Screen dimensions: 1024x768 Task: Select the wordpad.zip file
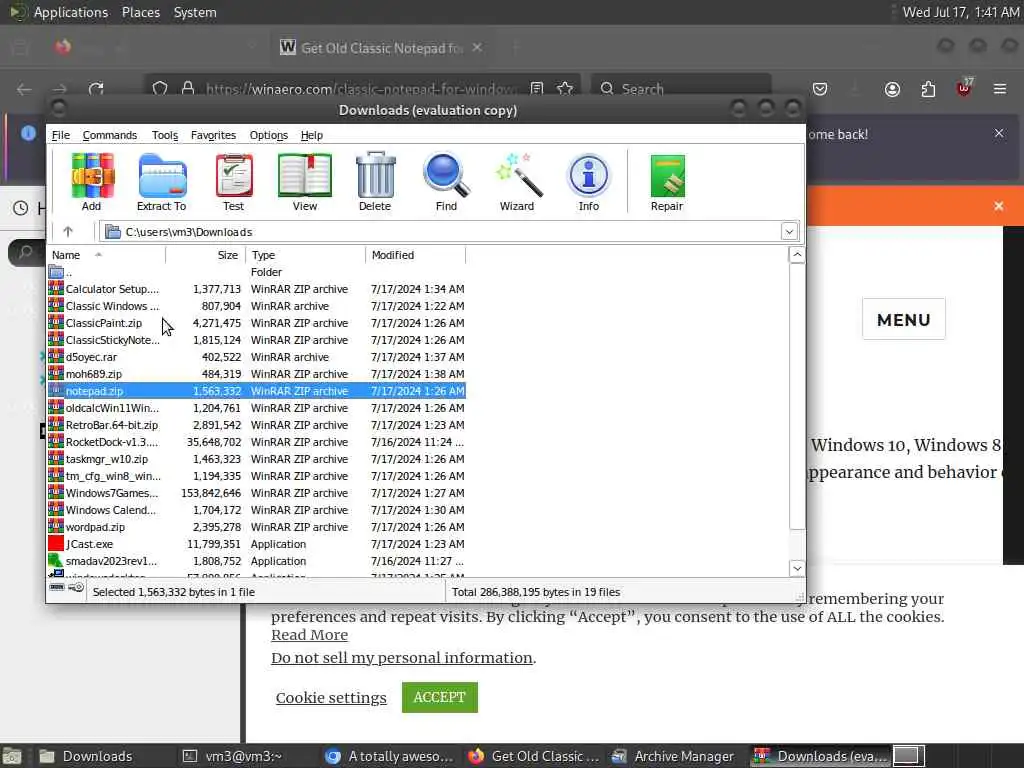coord(256,526)
